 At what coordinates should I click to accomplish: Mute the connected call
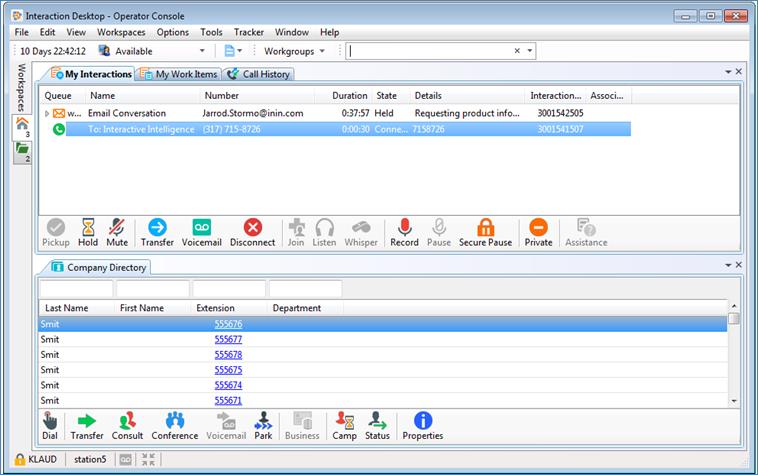pos(118,232)
